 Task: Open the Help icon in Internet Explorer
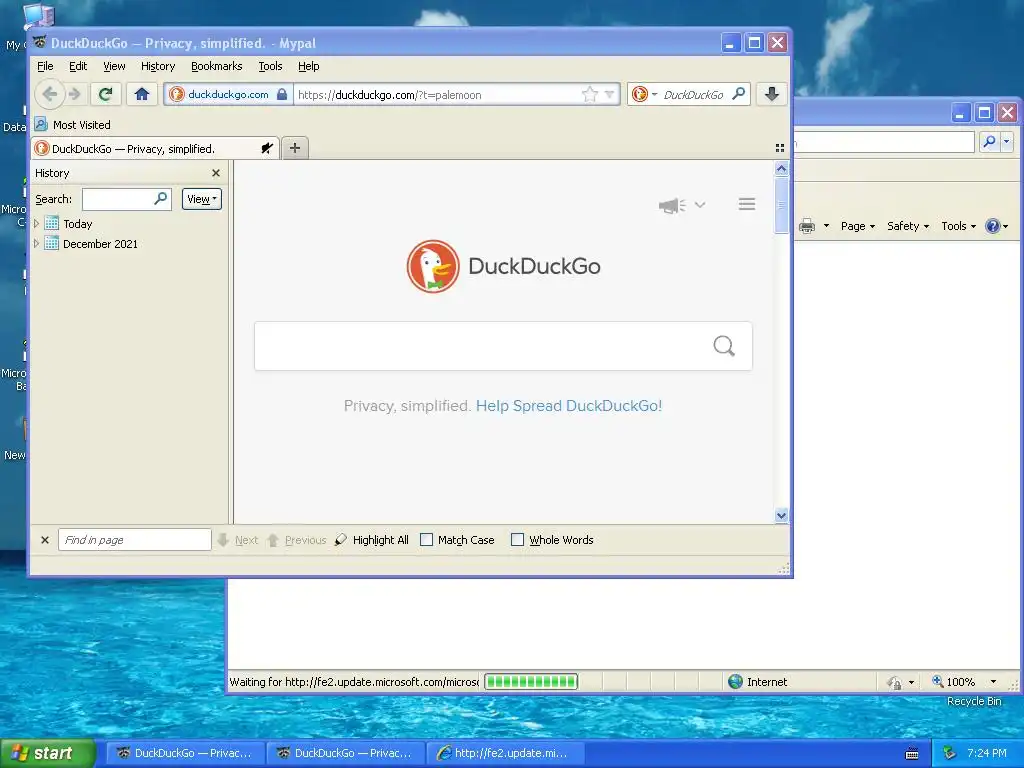[993, 226]
